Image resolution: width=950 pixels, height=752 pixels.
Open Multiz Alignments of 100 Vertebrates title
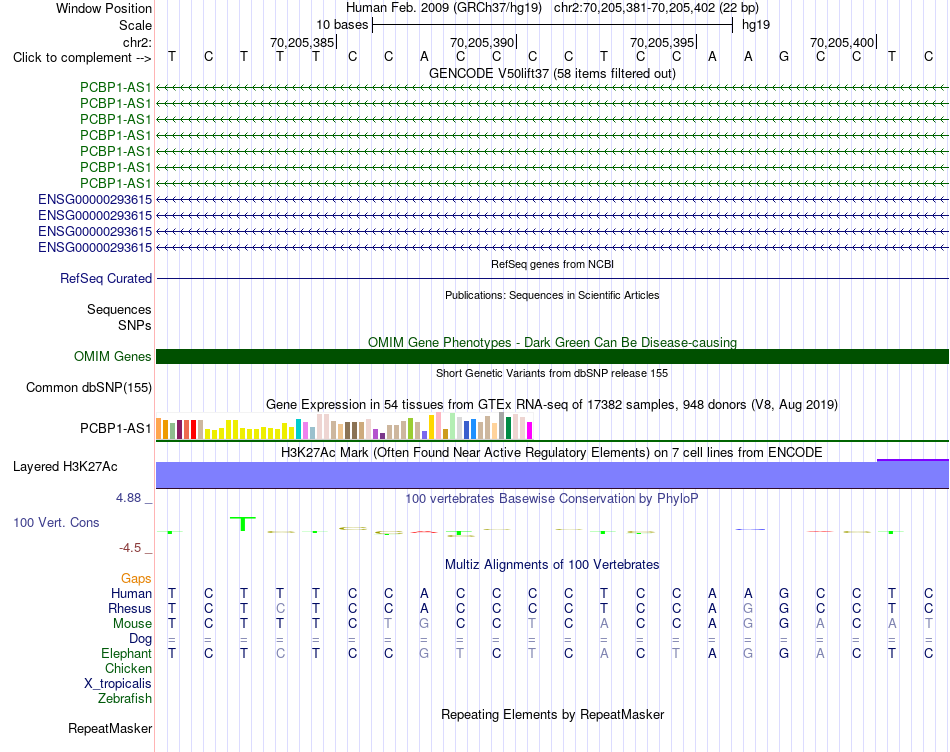click(552, 565)
